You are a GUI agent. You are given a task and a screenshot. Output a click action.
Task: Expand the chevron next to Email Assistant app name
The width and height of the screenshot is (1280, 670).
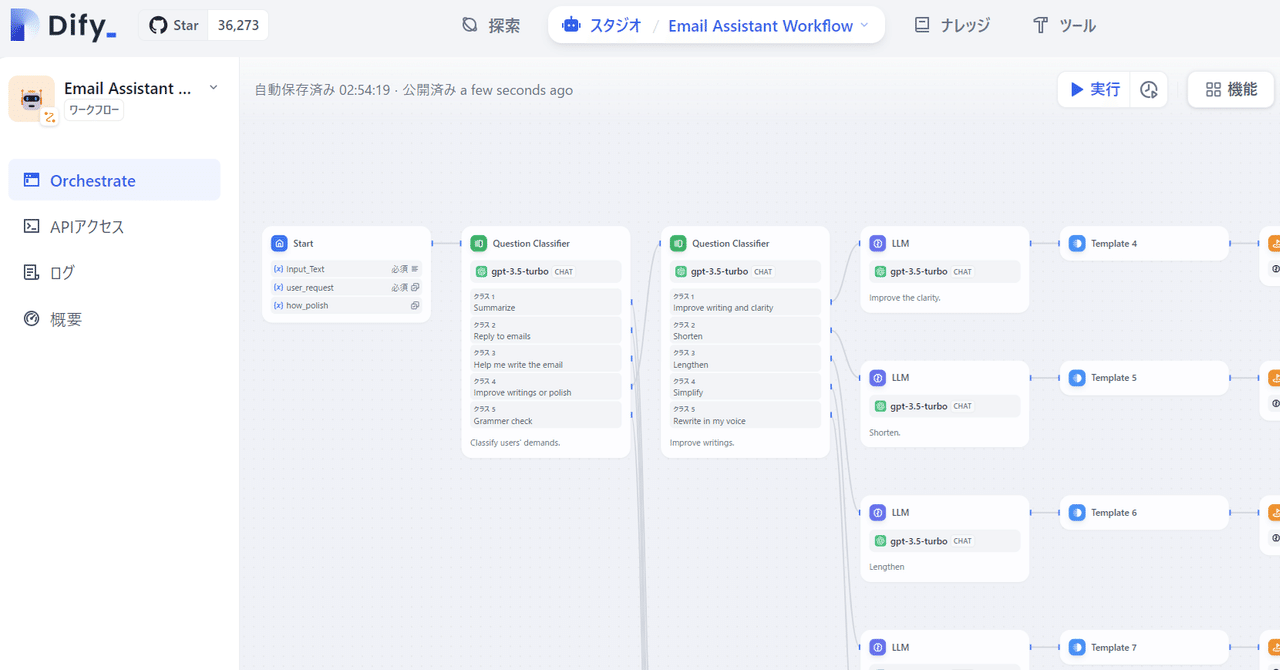point(213,88)
